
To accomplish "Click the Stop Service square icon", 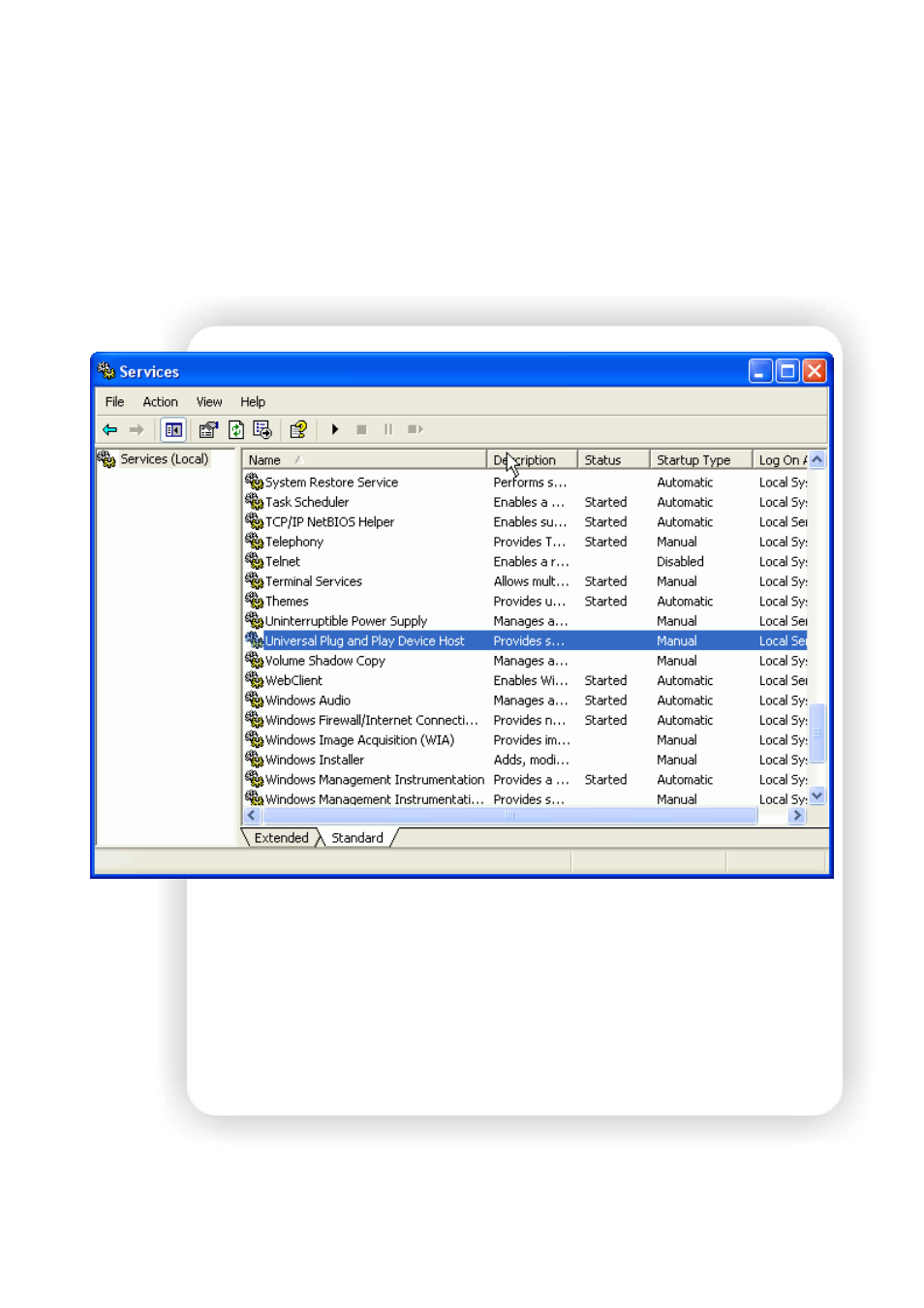I will pyautogui.click(x=361, y=429).
